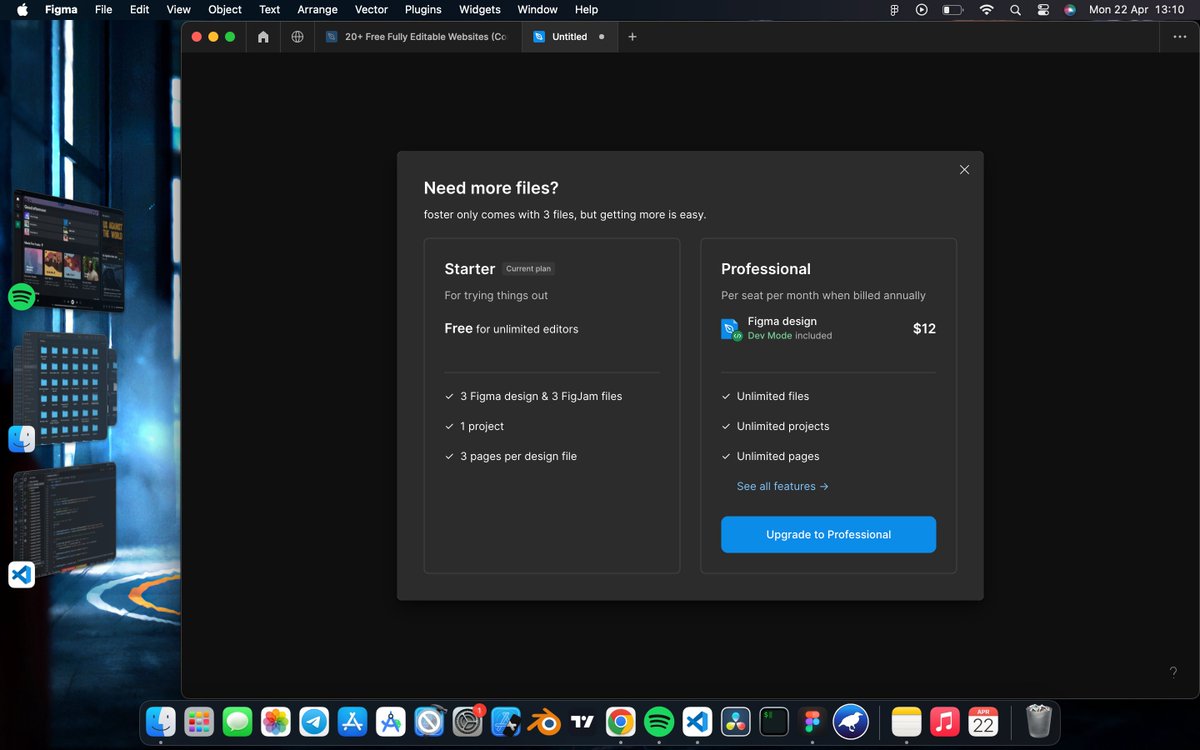Viewport: 1200px width, 750px height.
Task: Open help using the question mark icon
Action: [1173, 672]
